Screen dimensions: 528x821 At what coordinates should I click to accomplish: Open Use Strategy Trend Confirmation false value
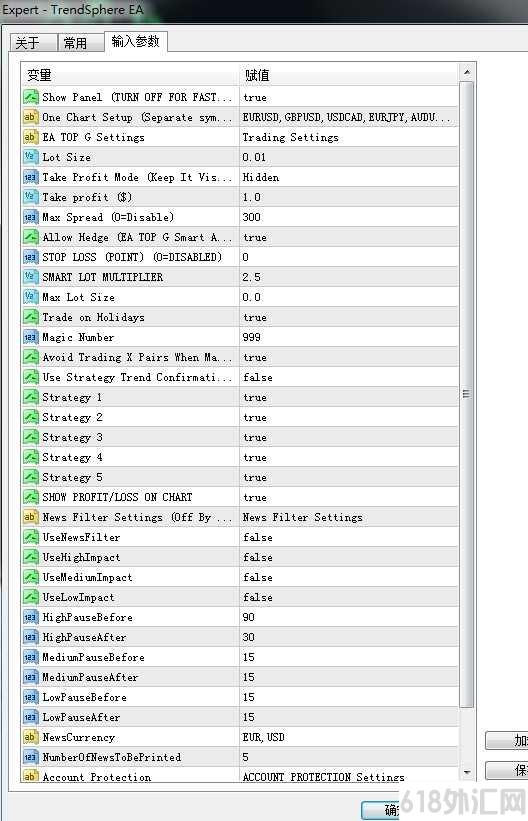[348, 378]
